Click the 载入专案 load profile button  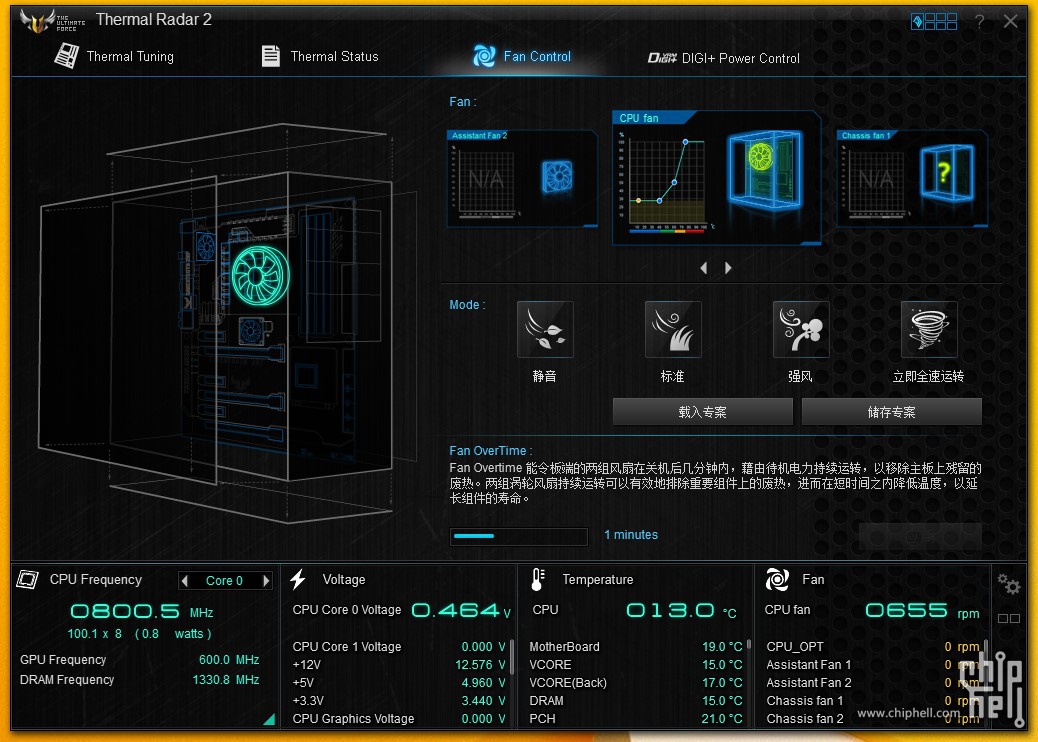[x=702, y=412]
